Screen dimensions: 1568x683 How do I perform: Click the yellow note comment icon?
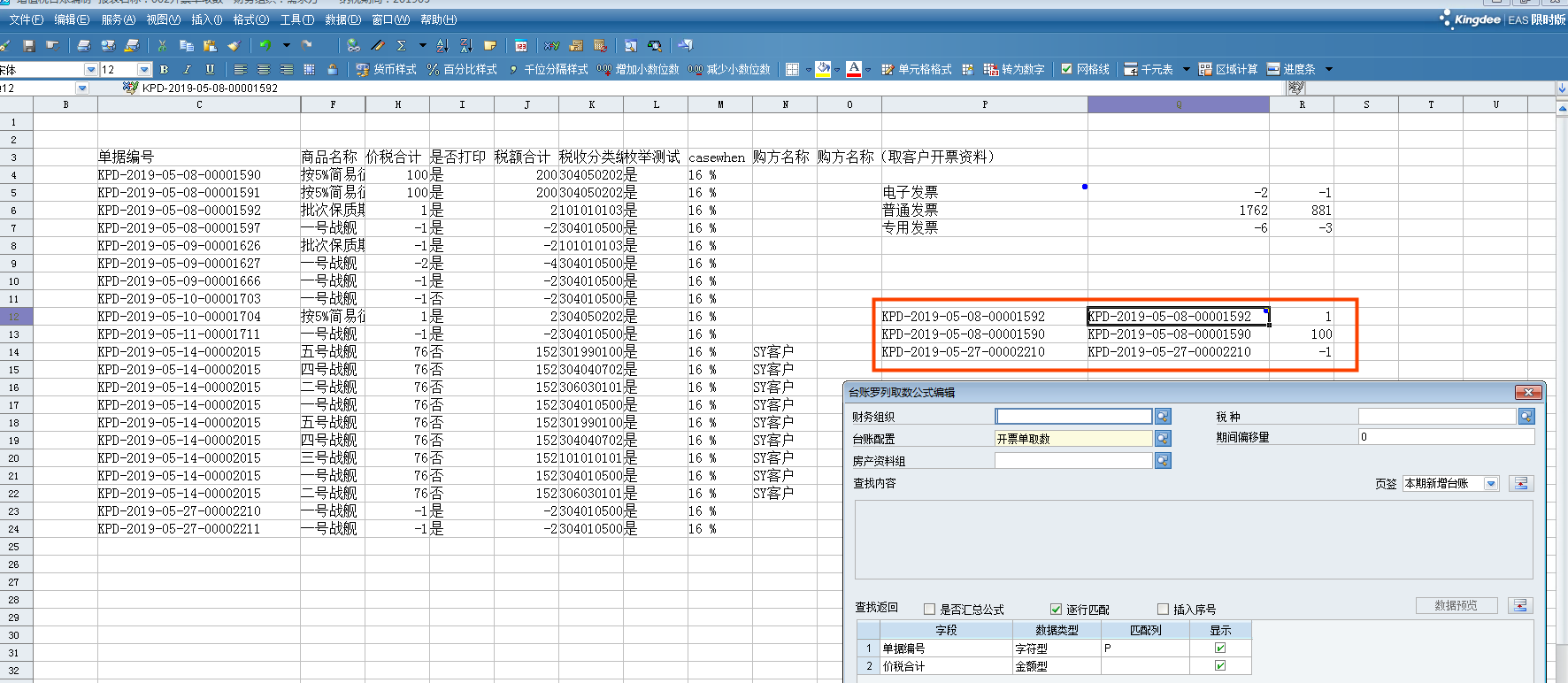[x=490, y=45]
